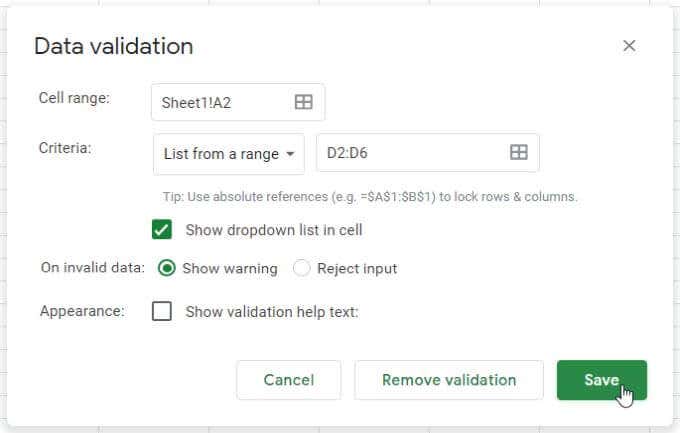Click the arrow beside List from a range
The image size is (680, 433).
point(290,154)
